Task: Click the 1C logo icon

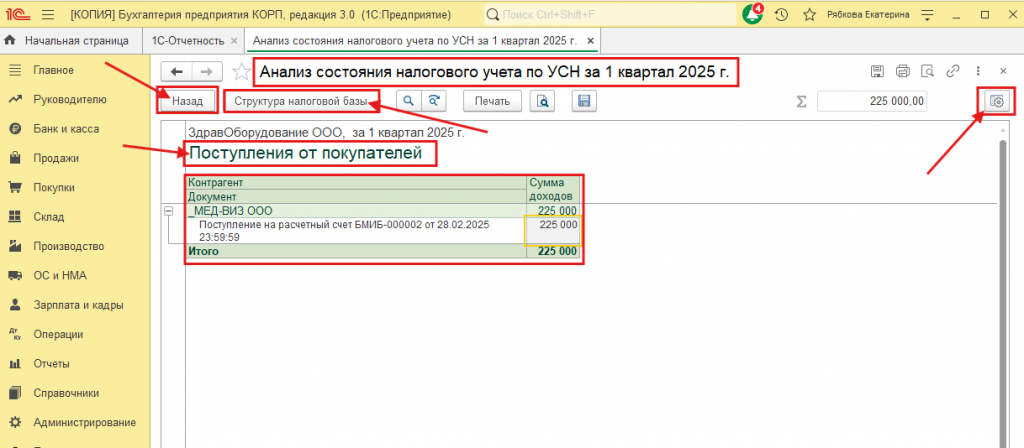Action: tap(20, 14)
